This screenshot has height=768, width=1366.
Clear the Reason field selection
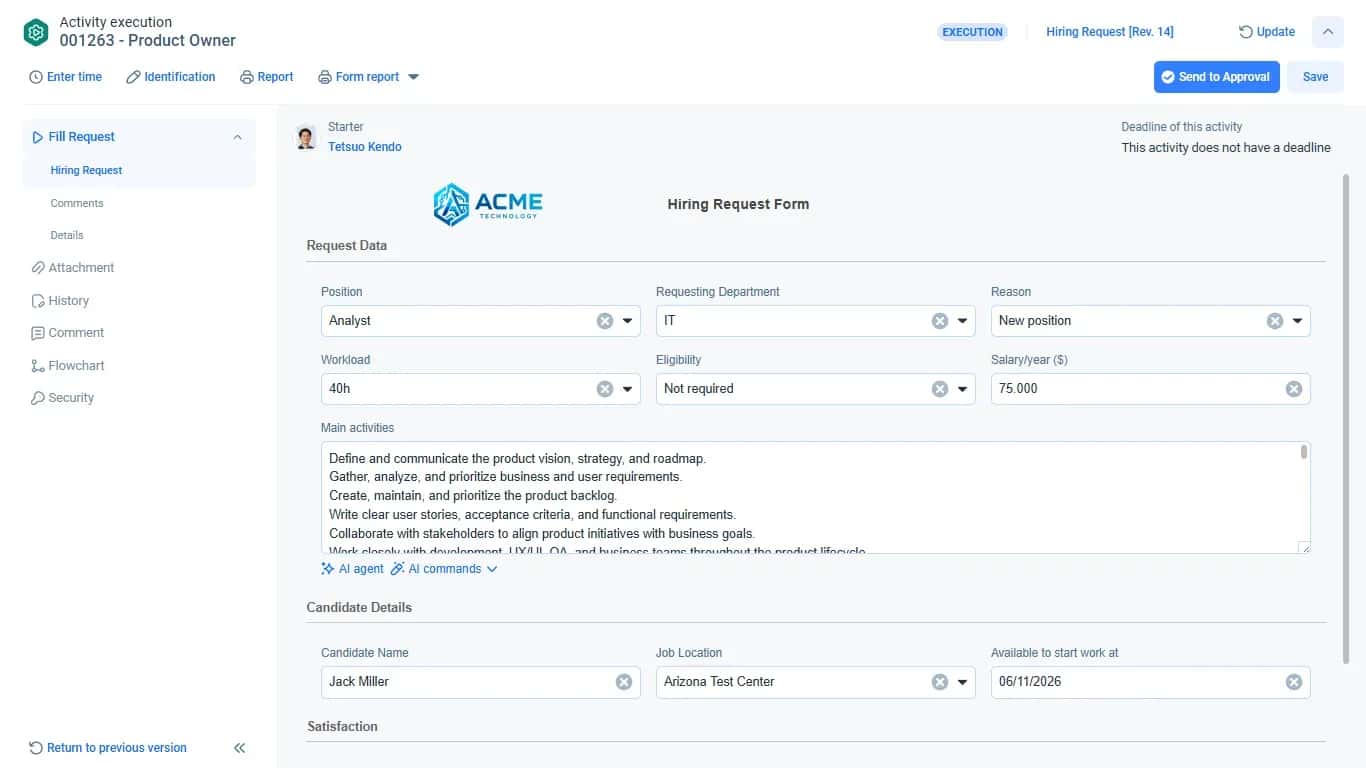(1275, 321)
